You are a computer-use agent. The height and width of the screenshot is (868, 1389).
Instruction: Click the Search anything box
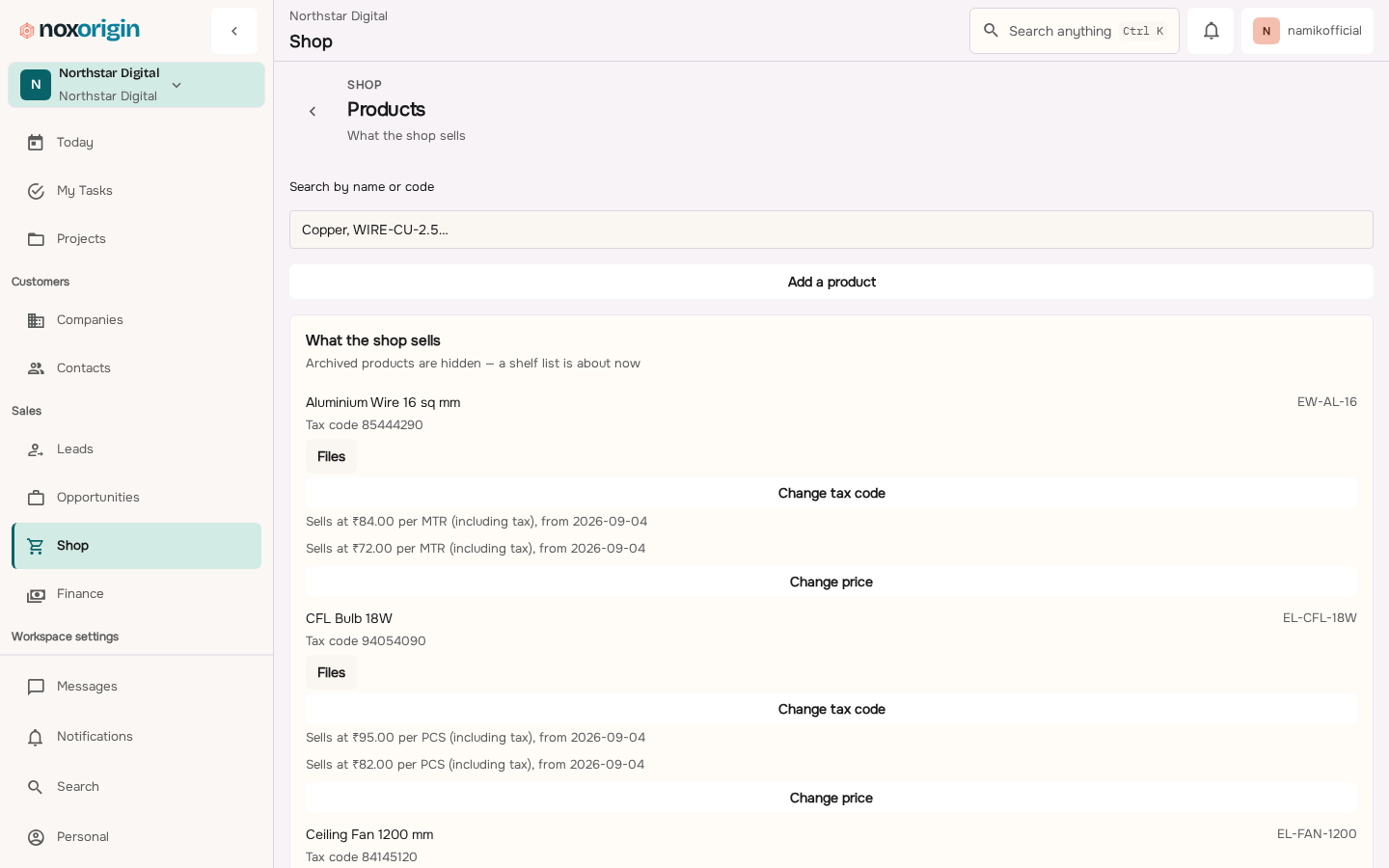pos(1075,31)
